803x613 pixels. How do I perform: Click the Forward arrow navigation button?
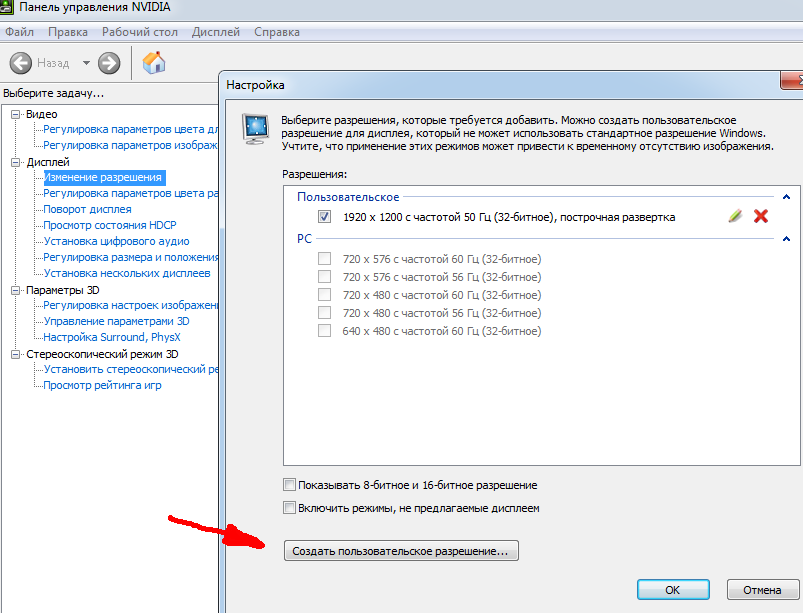pyautogui.click(x=109, y=63)
